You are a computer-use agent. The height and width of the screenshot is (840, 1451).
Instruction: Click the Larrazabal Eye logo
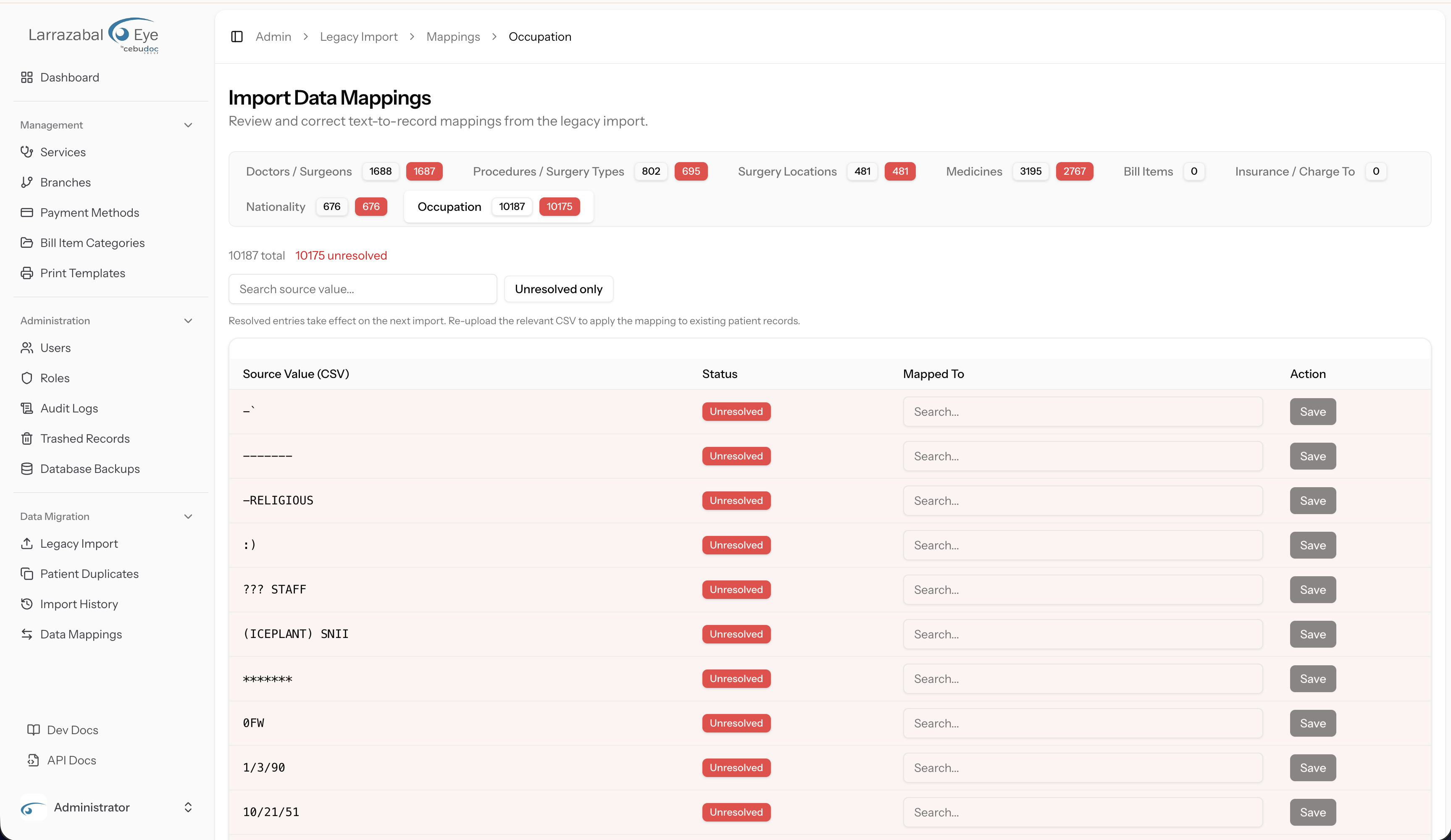pos(93,35)
